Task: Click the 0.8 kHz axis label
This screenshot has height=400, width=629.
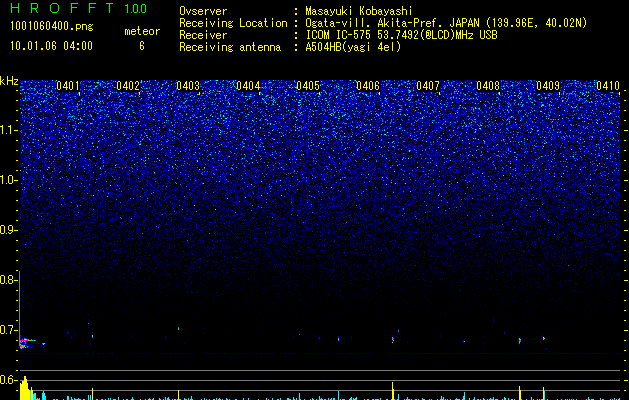Action: pyautogui.click(x=8, y=280)
